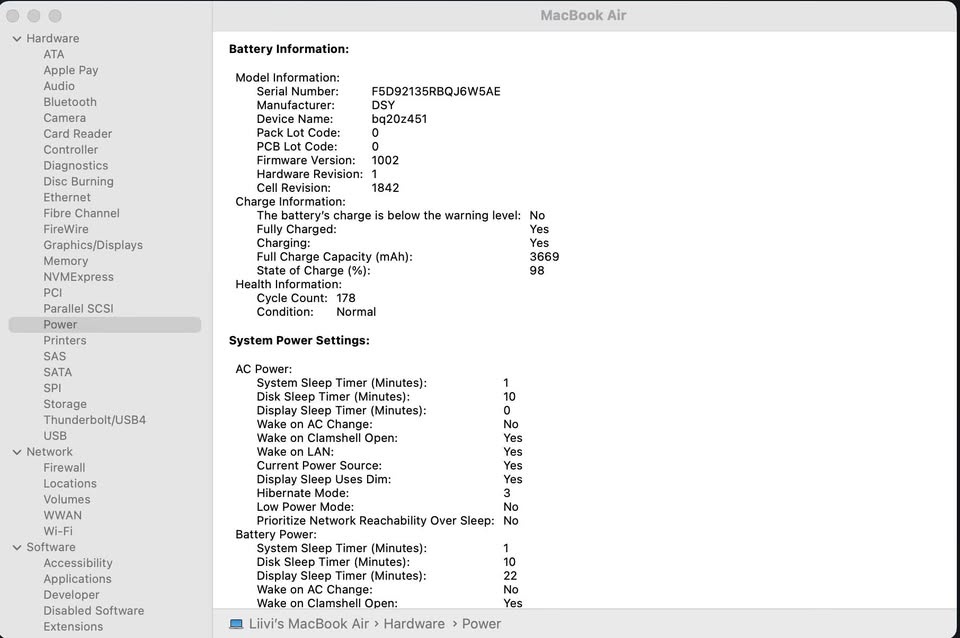Open WWAN information
960x638 pixels.
tap(62, 516)
